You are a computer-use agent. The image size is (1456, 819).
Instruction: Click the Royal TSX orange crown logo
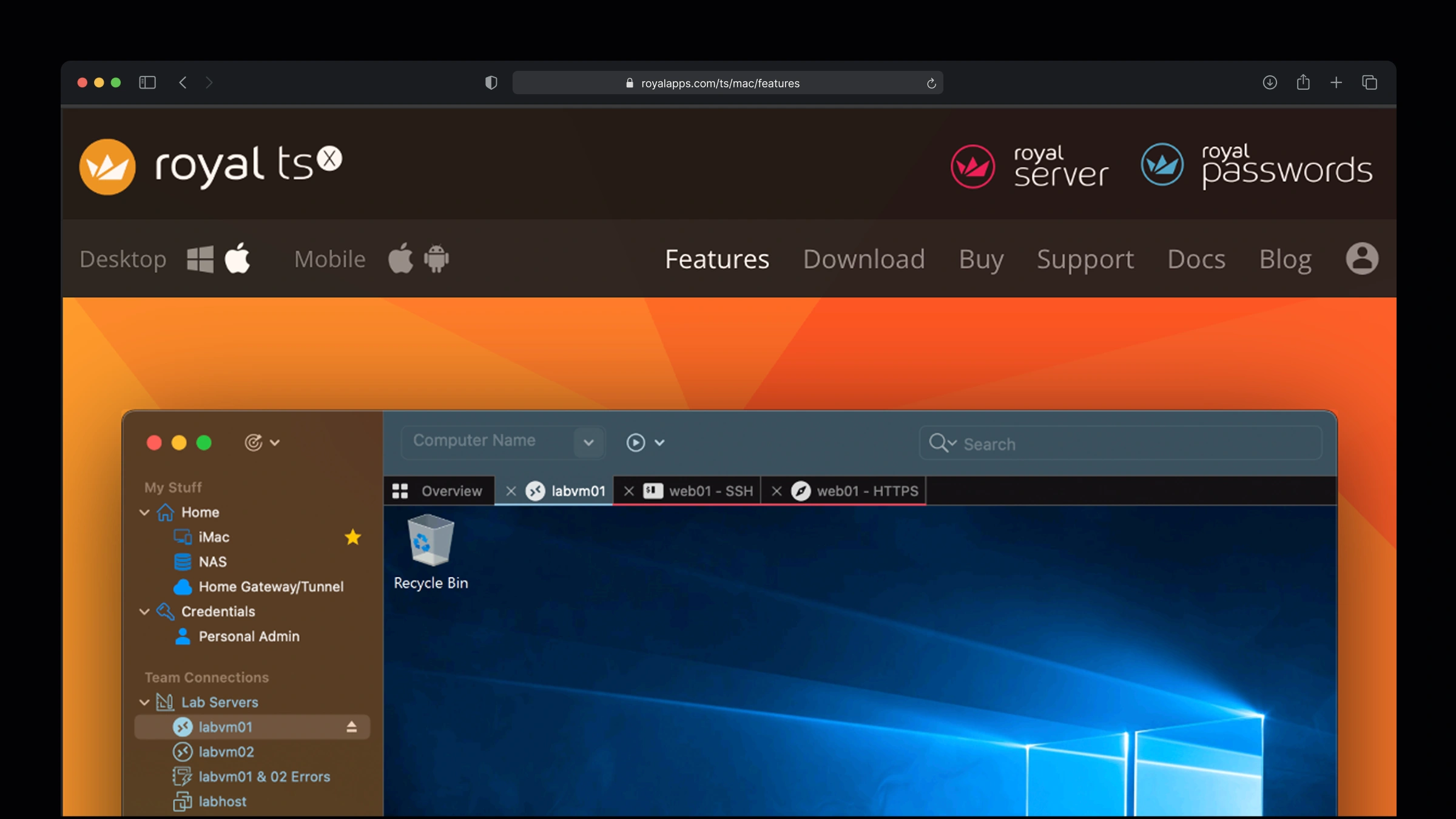click(107, 167)
